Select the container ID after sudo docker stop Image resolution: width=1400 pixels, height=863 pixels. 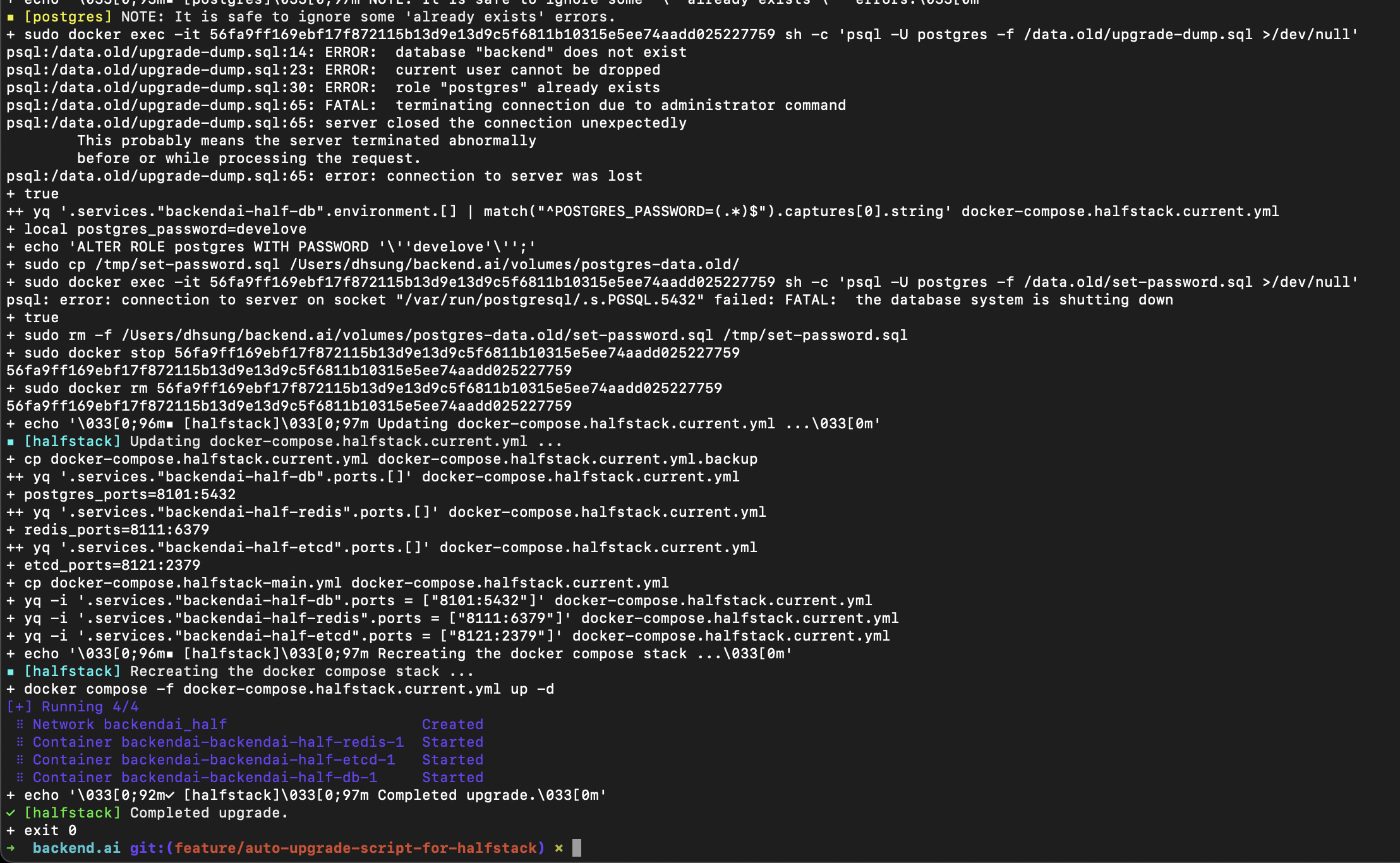(x=457, y=353)
